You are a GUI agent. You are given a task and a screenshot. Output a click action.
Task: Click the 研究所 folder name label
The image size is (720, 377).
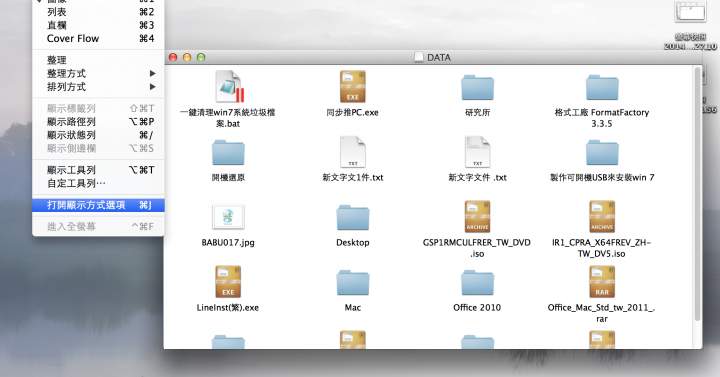pyautogui.click(x=478, y=113)
